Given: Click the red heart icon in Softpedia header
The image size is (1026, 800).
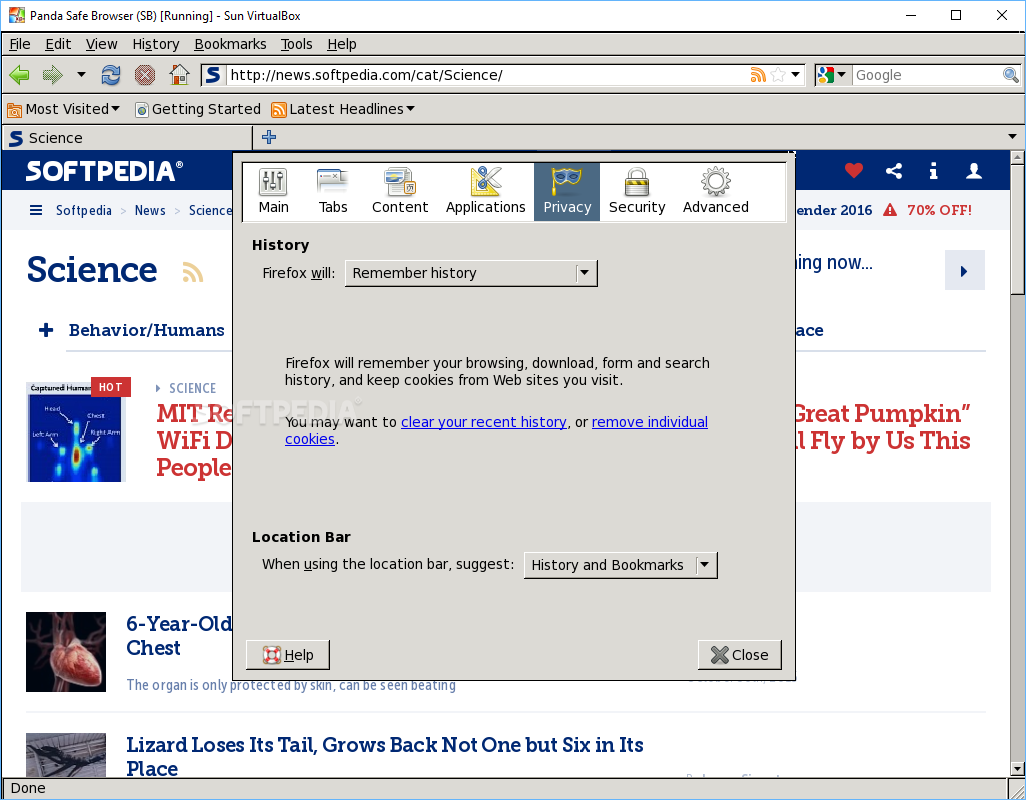Looking at the screenshot, I should pyautogui.click(x=853, y=171).
